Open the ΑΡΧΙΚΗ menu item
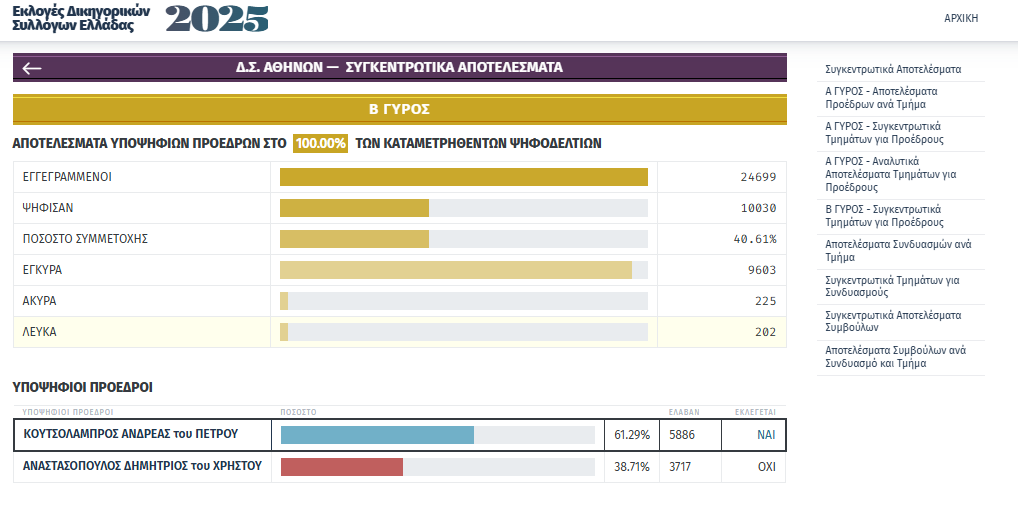The width and height of the screenshot is (1018, 517). click(961, 18)
